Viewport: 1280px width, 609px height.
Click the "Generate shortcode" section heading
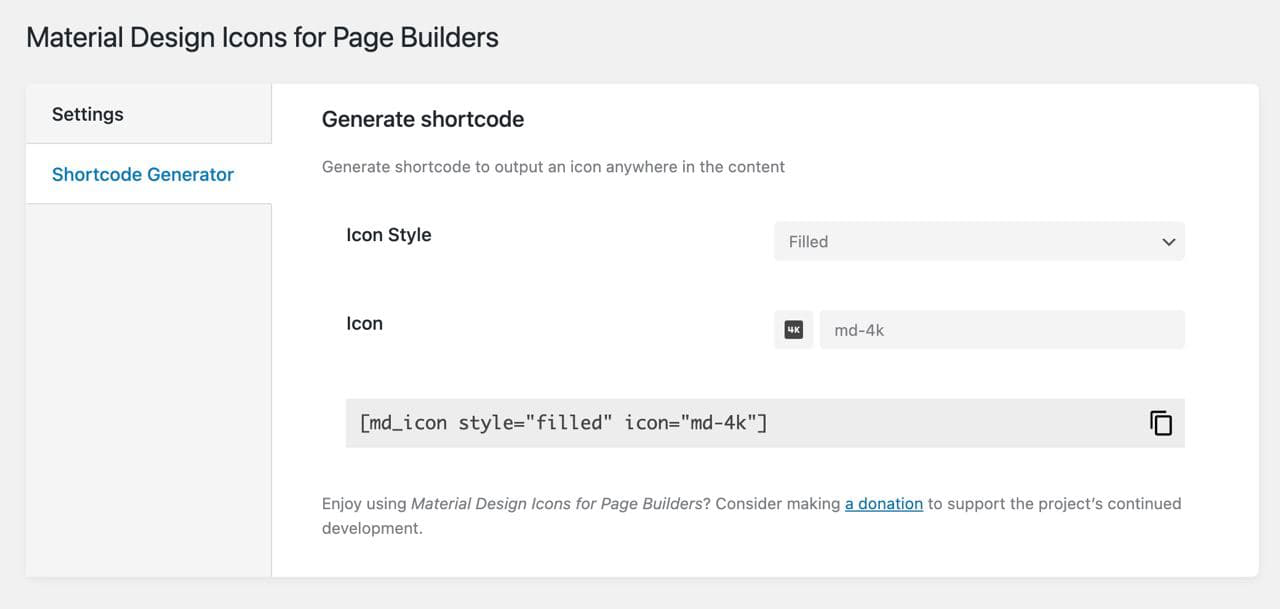(422, 119)
